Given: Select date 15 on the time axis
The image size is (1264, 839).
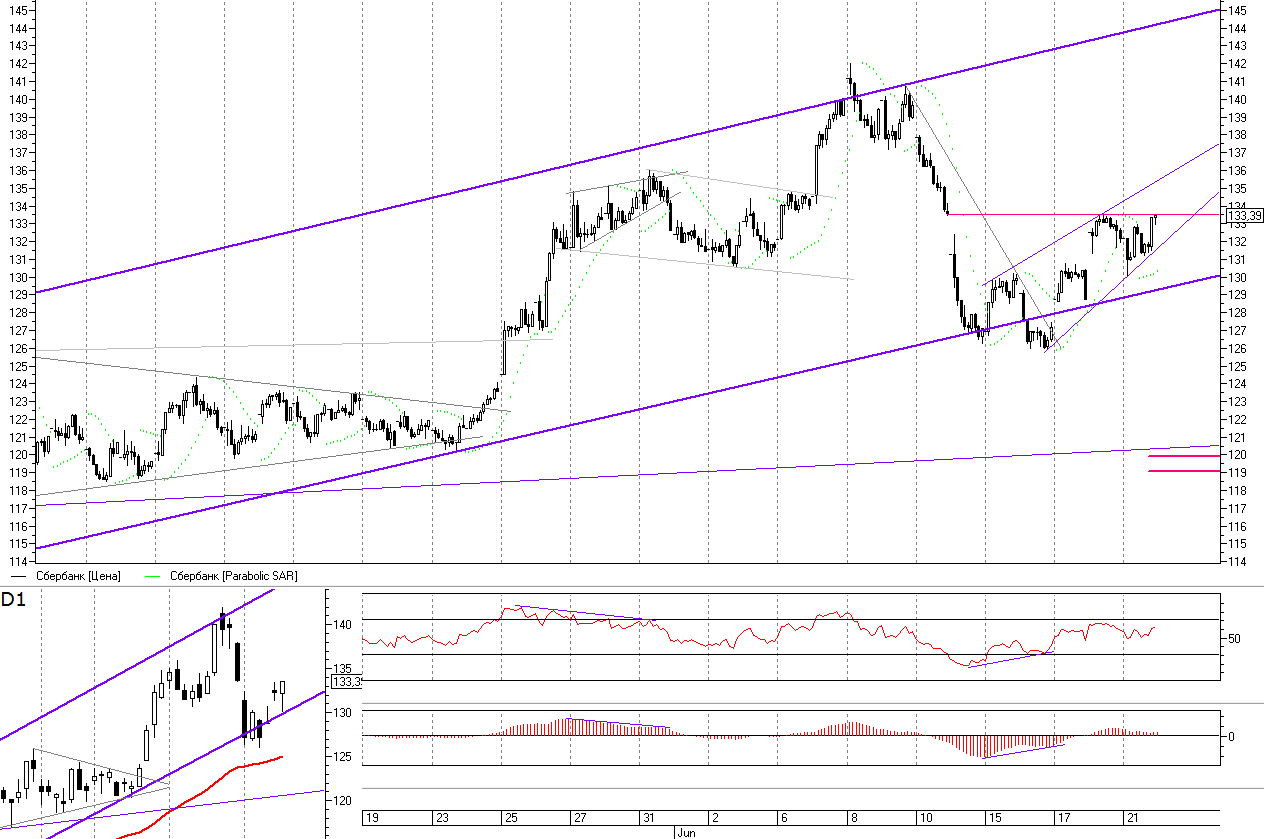Looking at the screenshot, I should [995, 818].
